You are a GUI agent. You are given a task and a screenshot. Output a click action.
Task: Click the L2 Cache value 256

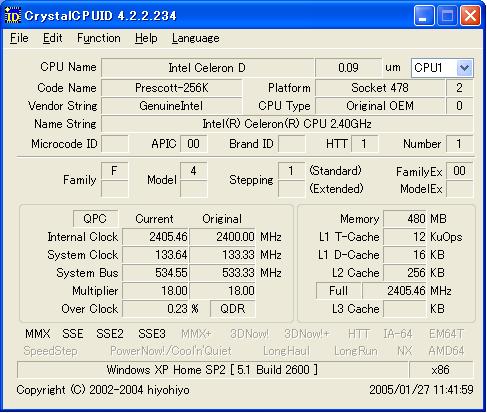tap(405, 273)
